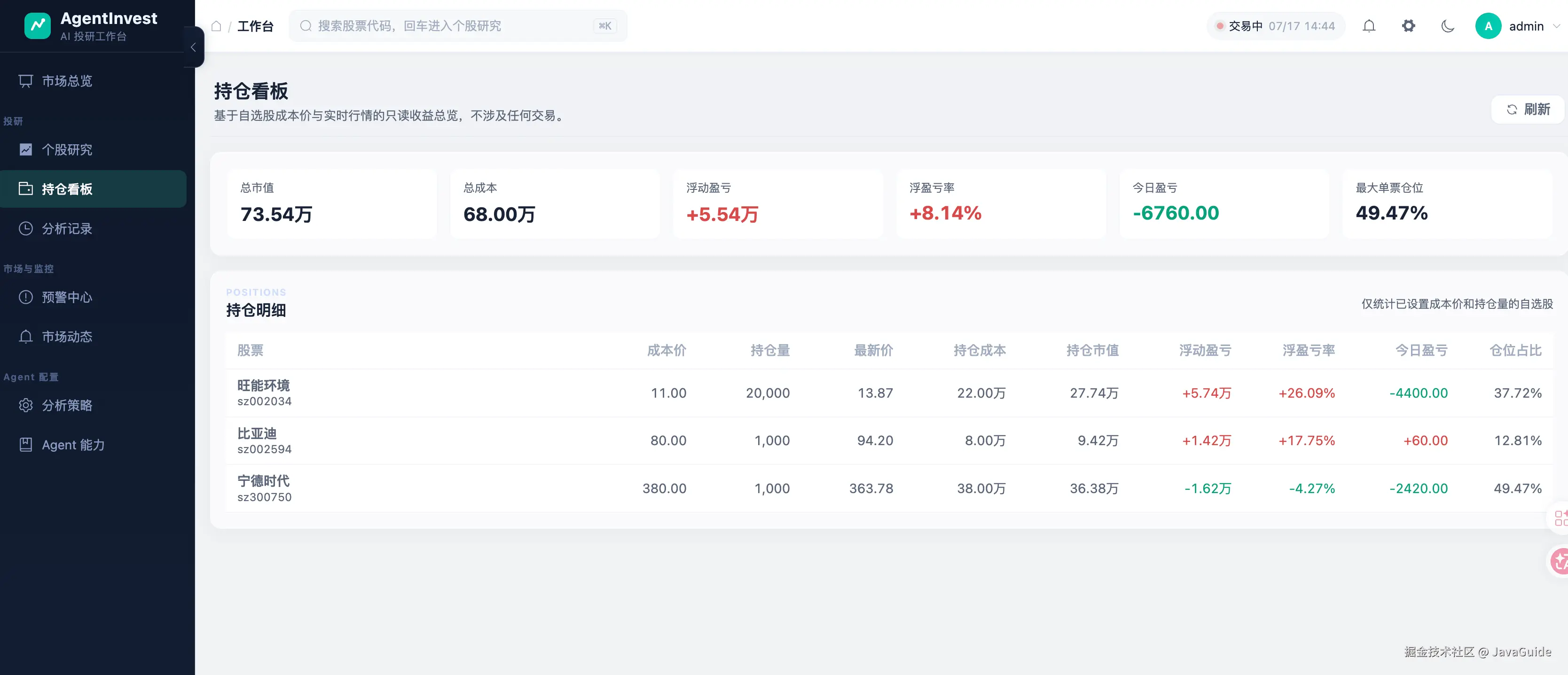Open 市场动态 in the sidebar
The width and height of the screenshot is (1568, 675).
tap(93, 337)
